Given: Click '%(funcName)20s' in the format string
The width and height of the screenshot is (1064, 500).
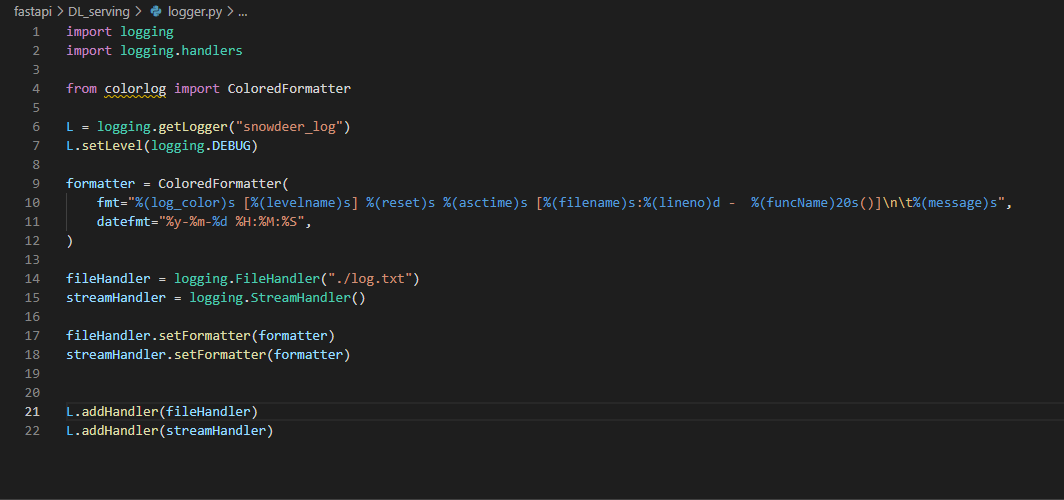Looking at the screenshot, I should tap(805, 202).
